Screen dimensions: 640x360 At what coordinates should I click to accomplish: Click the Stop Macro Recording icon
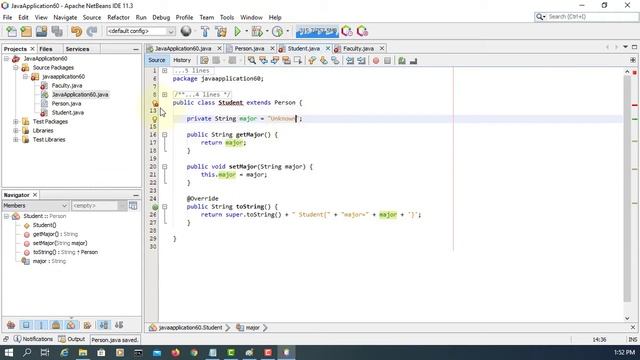(x=387, y=60)
